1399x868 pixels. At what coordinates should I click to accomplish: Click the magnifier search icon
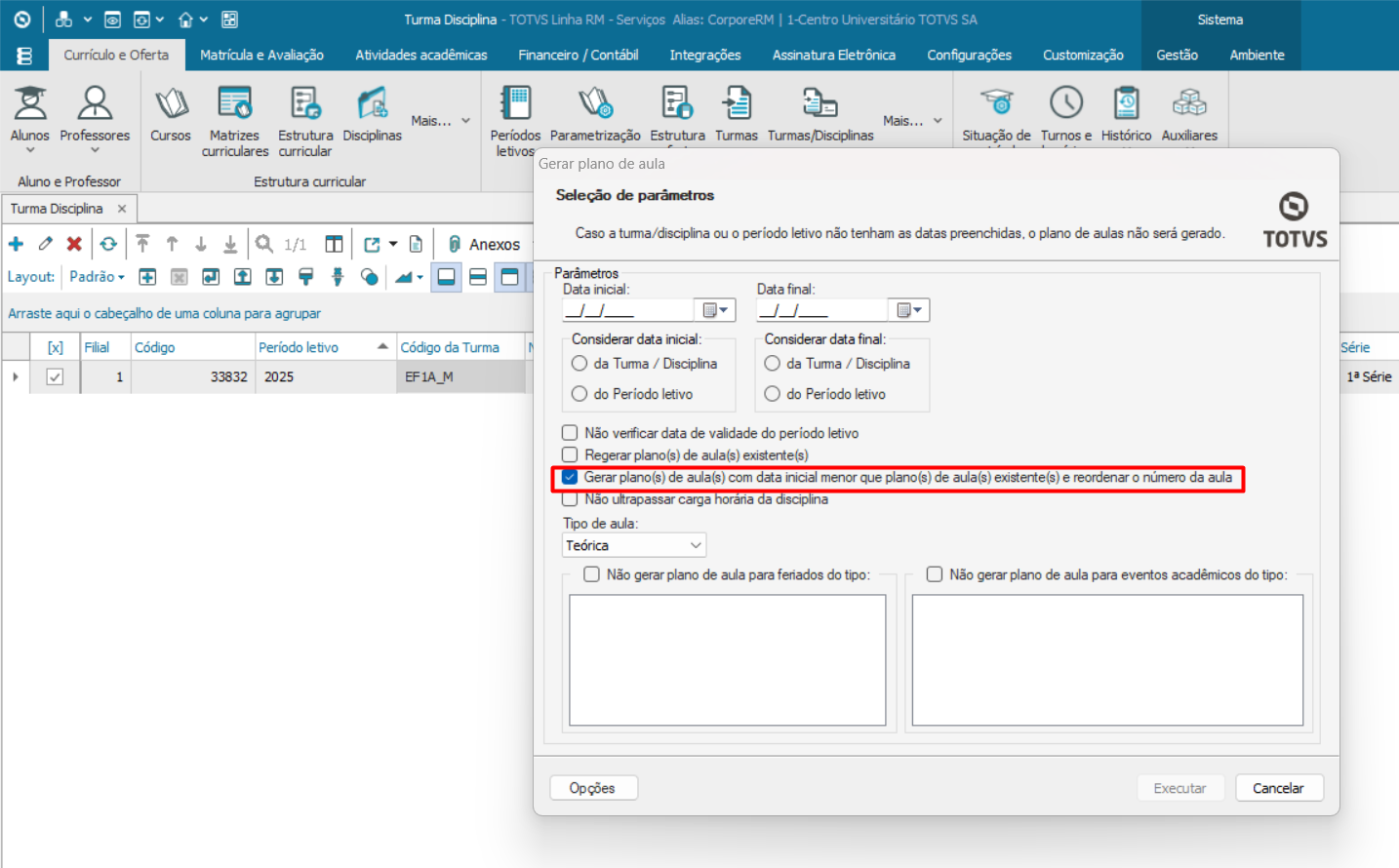click(x=263, y=244)
